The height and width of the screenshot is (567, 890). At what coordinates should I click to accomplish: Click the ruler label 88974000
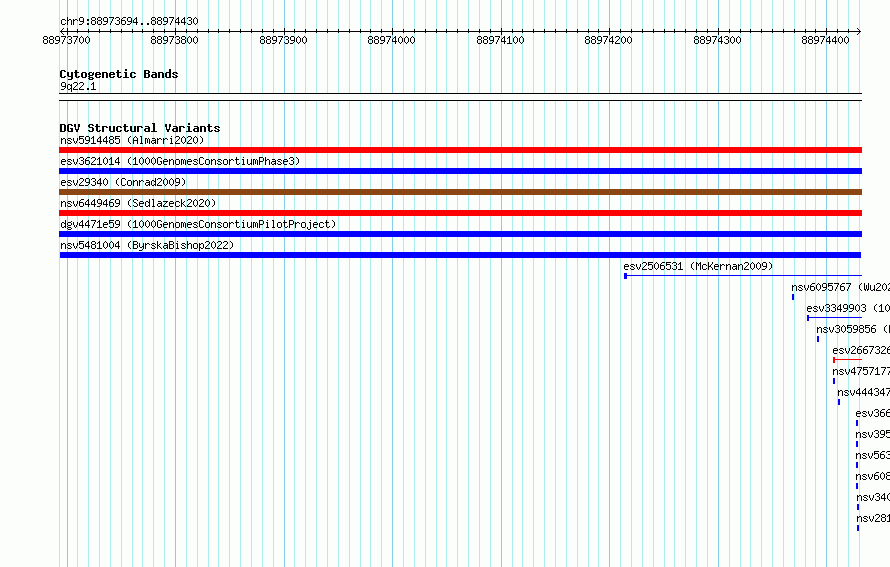pyautogui.click(x=391, y=40)
